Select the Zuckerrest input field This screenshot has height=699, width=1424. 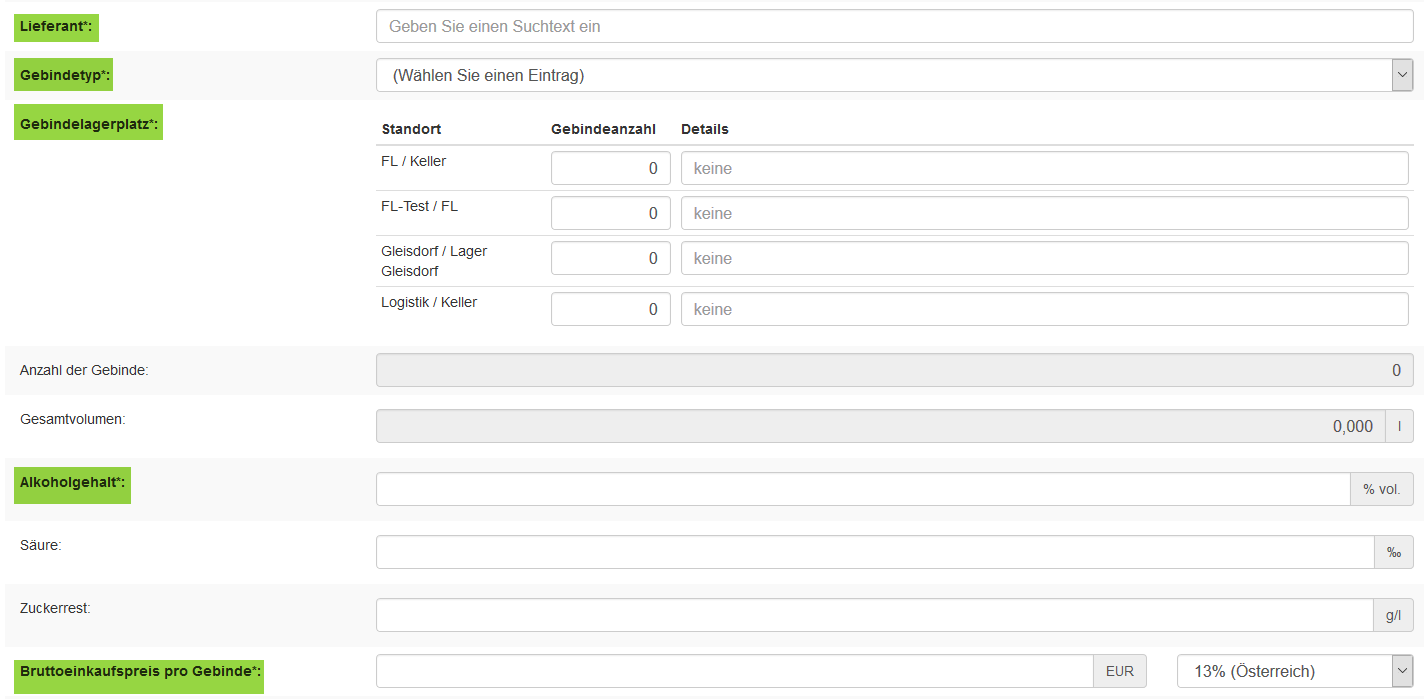click(x=875, y=615)
